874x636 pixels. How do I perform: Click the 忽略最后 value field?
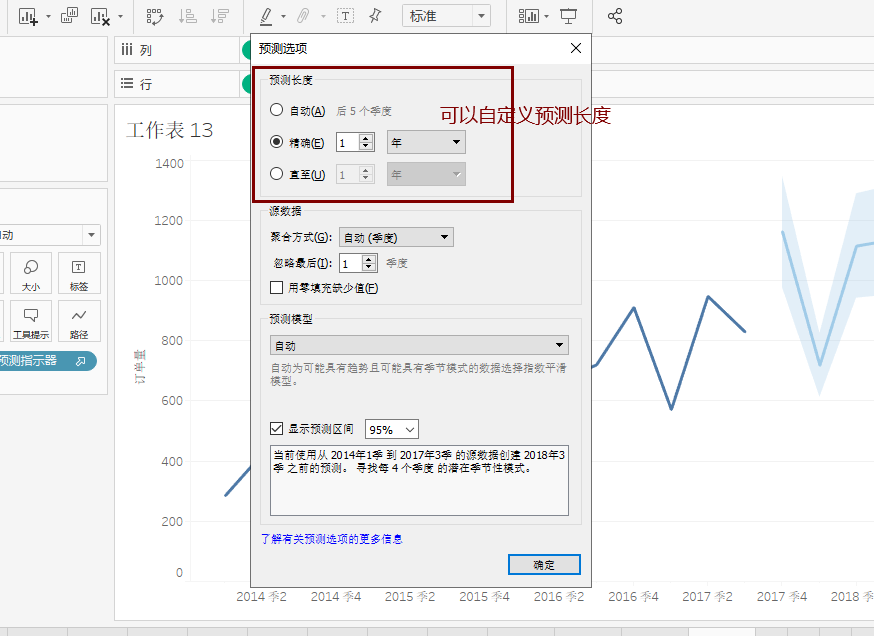[351, 263]
